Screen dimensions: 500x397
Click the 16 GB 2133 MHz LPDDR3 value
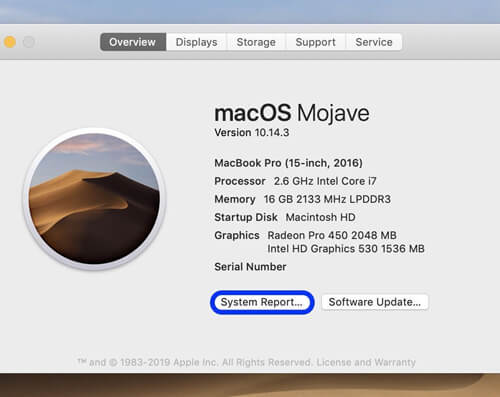click(x=327, y=199)
